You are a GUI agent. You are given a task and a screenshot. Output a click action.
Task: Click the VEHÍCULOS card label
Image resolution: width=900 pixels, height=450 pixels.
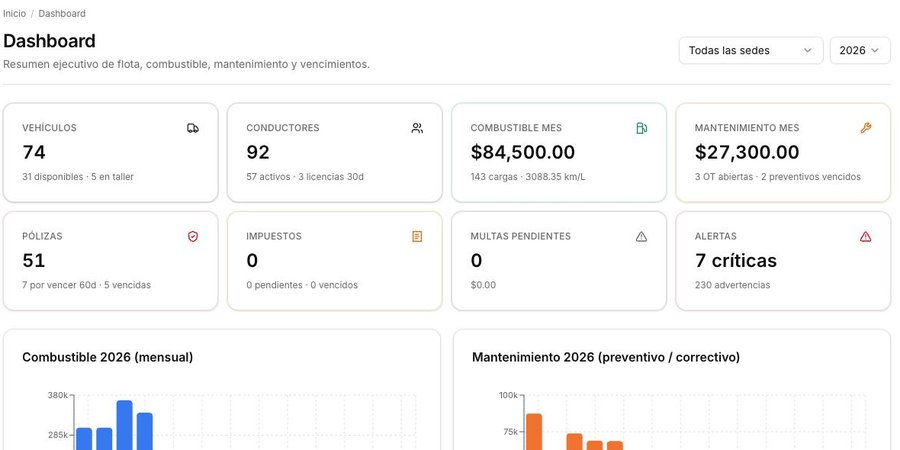pyautogui.click(x=49, y=128)
